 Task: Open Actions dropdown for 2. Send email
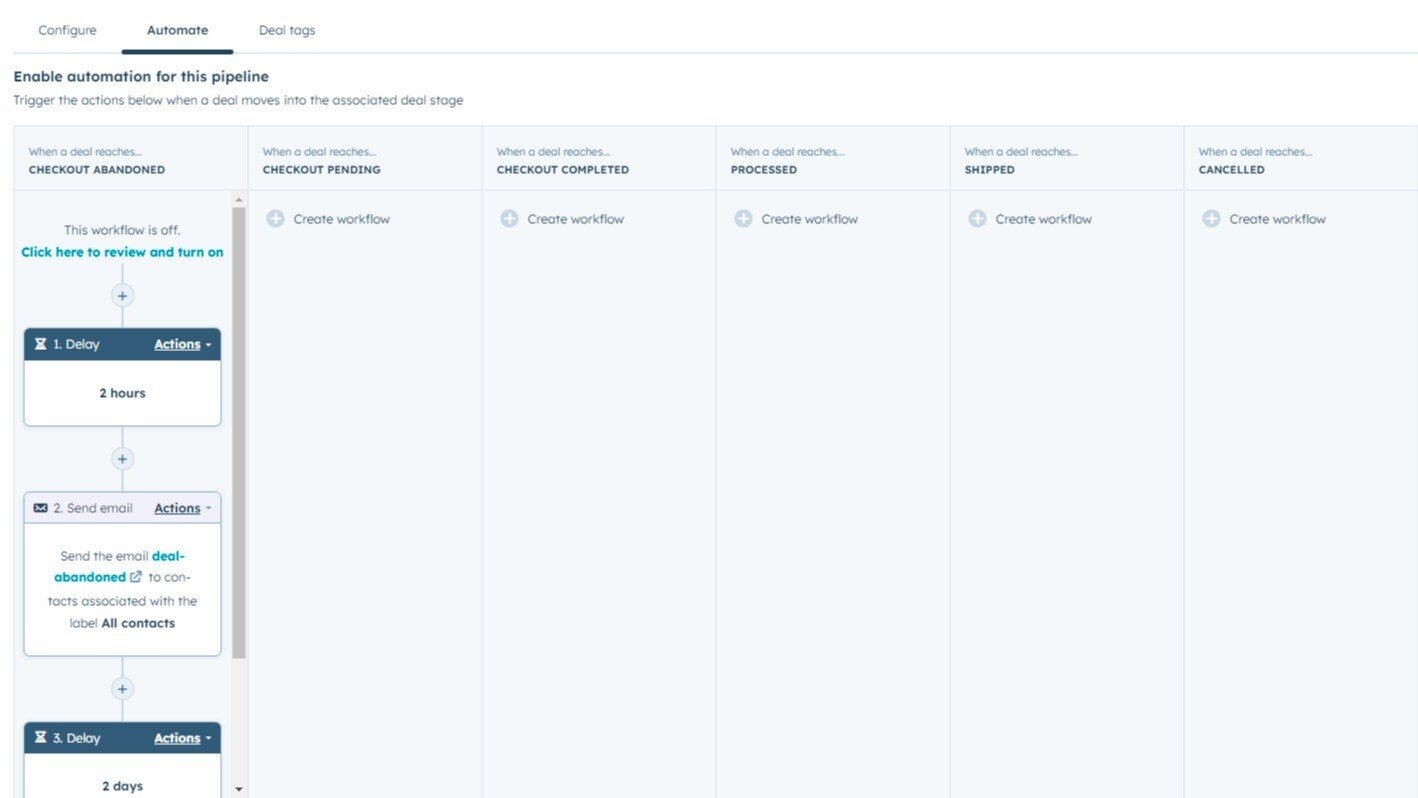coord(182,508)
